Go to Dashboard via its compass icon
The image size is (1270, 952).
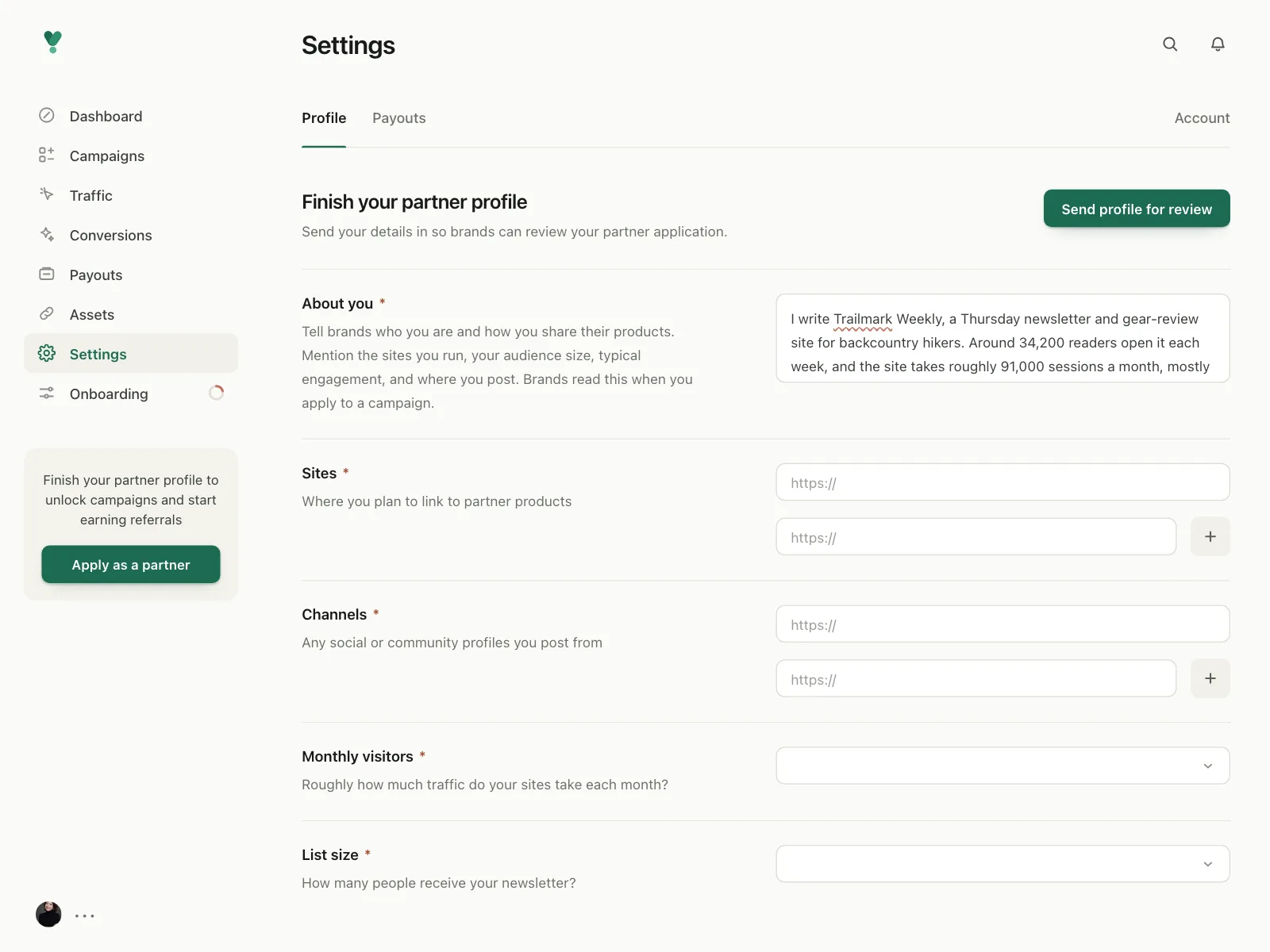coord(47,116)
